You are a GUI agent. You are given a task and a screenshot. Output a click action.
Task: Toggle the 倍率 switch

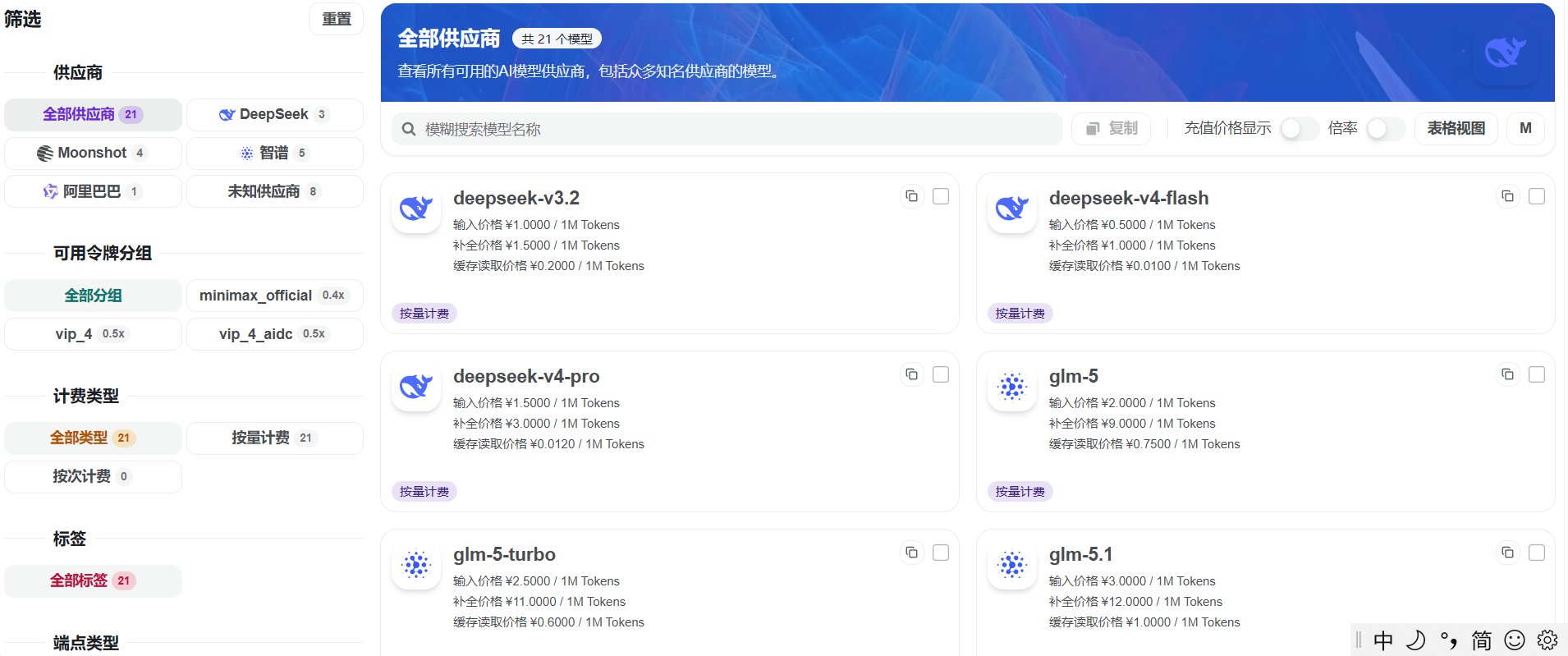coord(1385,129)
